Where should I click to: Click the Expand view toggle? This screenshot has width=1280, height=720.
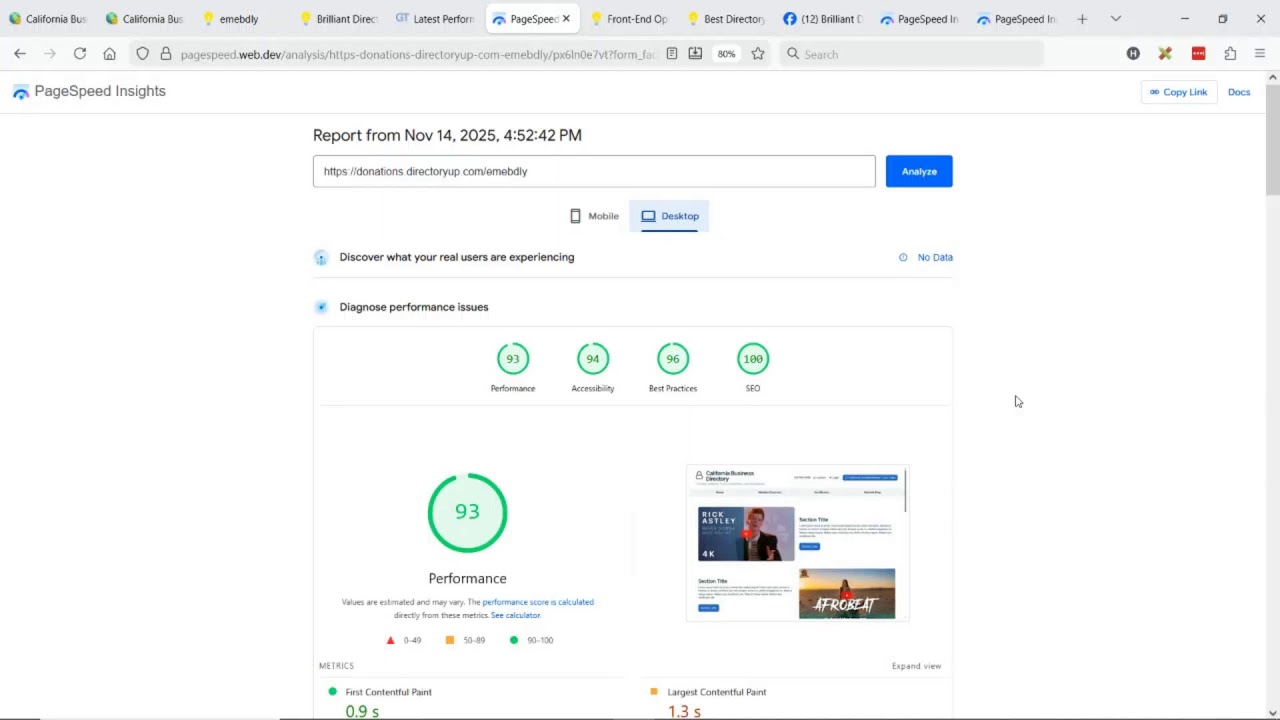[x=916, y=666]
